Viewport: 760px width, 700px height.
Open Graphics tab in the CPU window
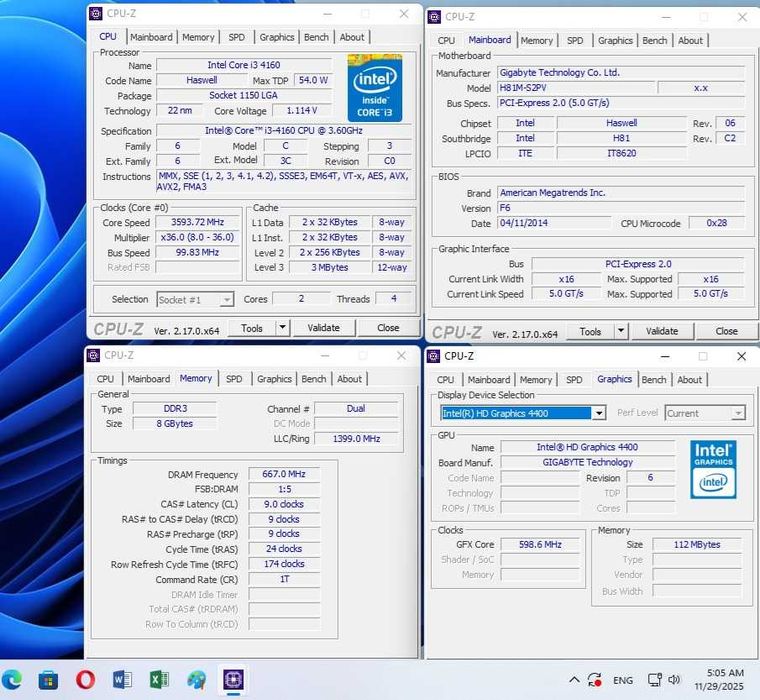click(277, 37)
